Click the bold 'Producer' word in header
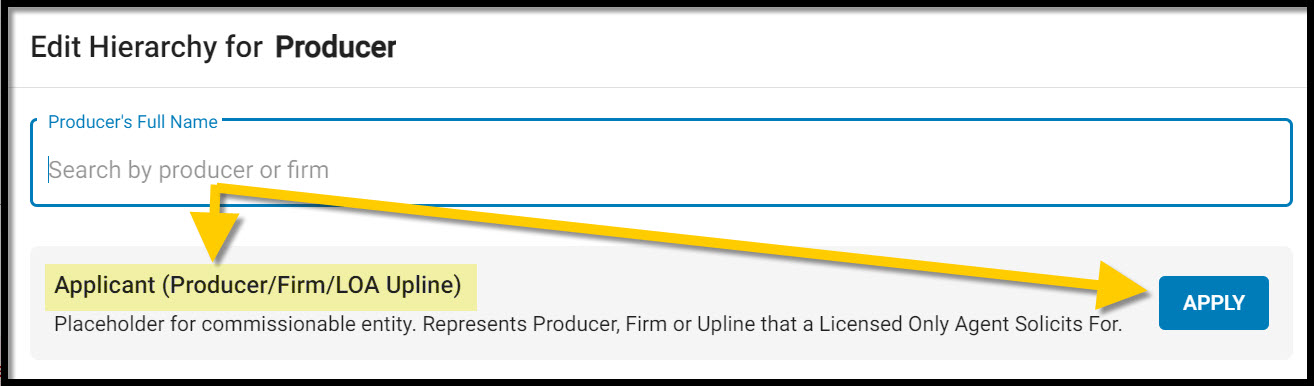Screen dimensions: 1314x386 336,47
